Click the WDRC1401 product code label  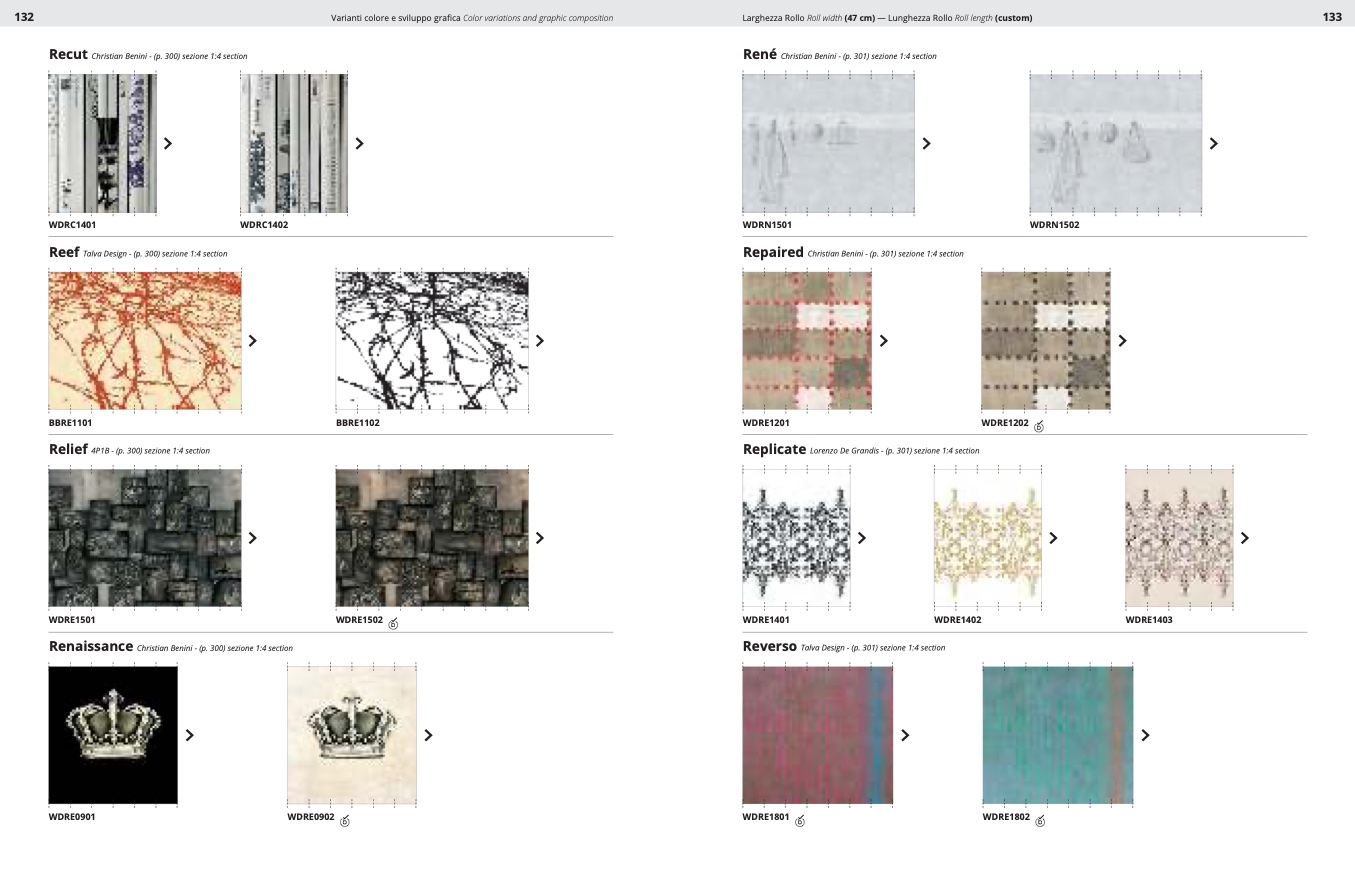pyautogui.click(x=73, y=225)
